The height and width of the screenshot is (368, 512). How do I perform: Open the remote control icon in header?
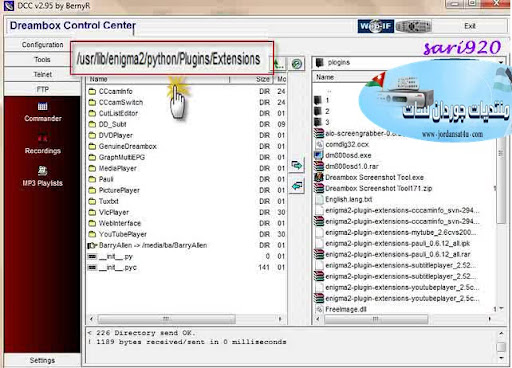[x=413, y=26]
